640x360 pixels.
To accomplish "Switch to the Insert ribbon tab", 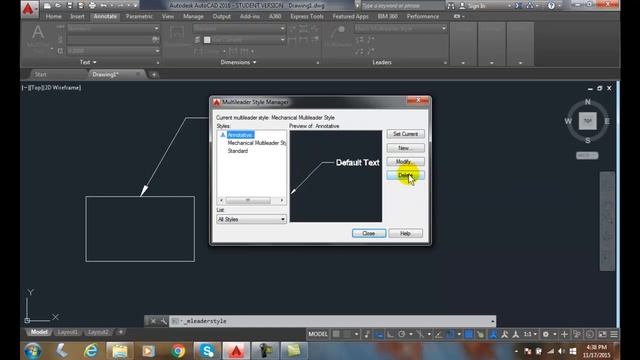I will coord(77,17).
